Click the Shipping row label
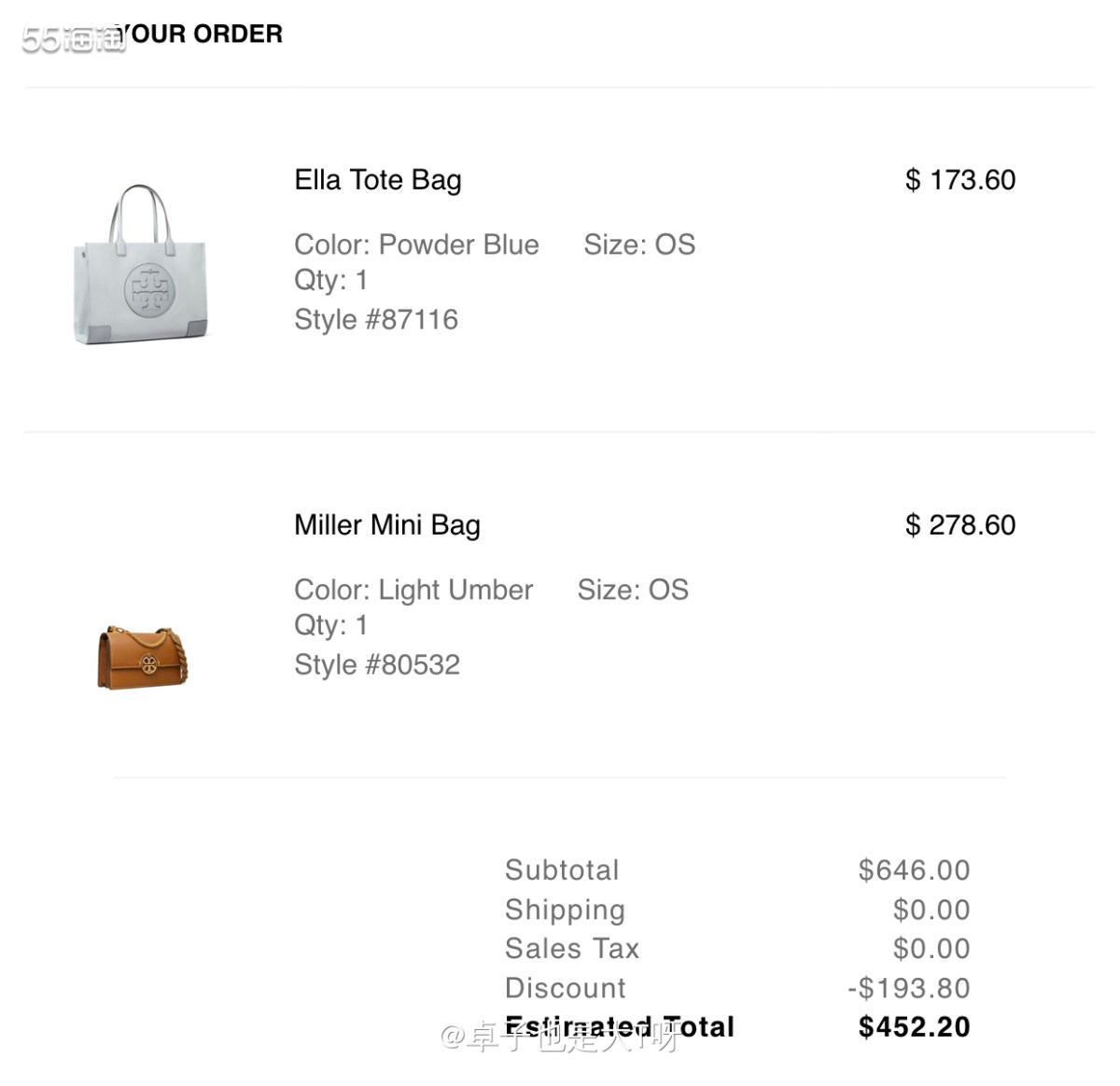The image size is (1120, 1086). tap(565, 910)
